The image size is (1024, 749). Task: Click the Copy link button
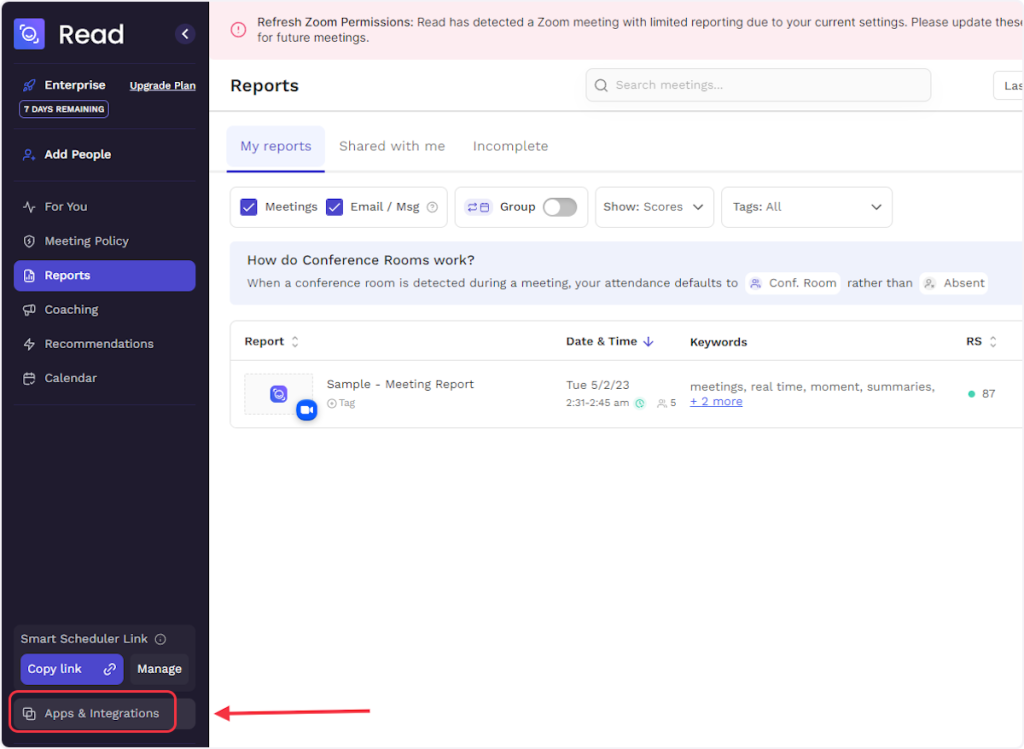pos(71,669)
